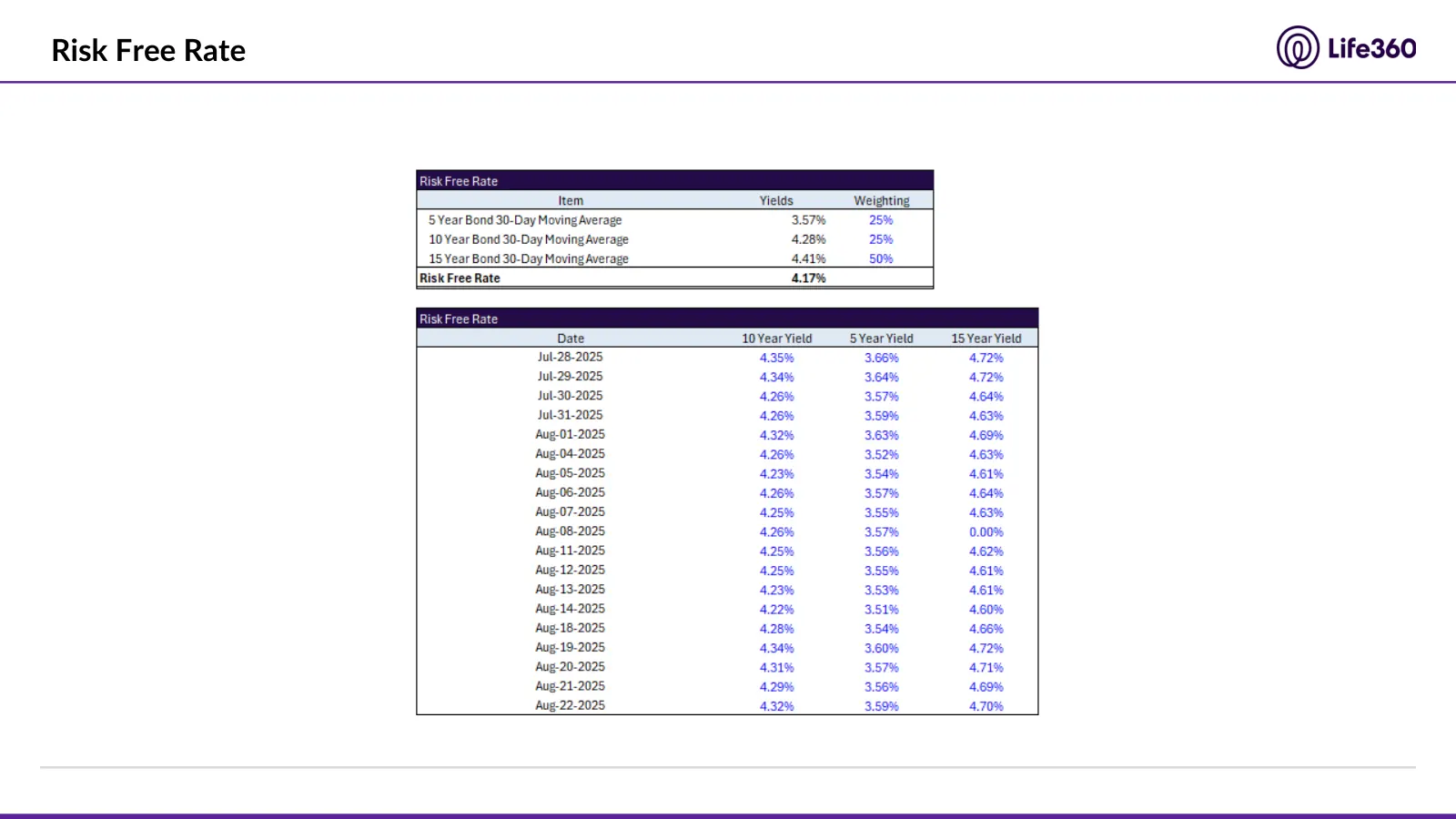Viewport: 1456px width, 819px height.
Task: Click the 4.70% 15 year yield value
Action: 986,706
